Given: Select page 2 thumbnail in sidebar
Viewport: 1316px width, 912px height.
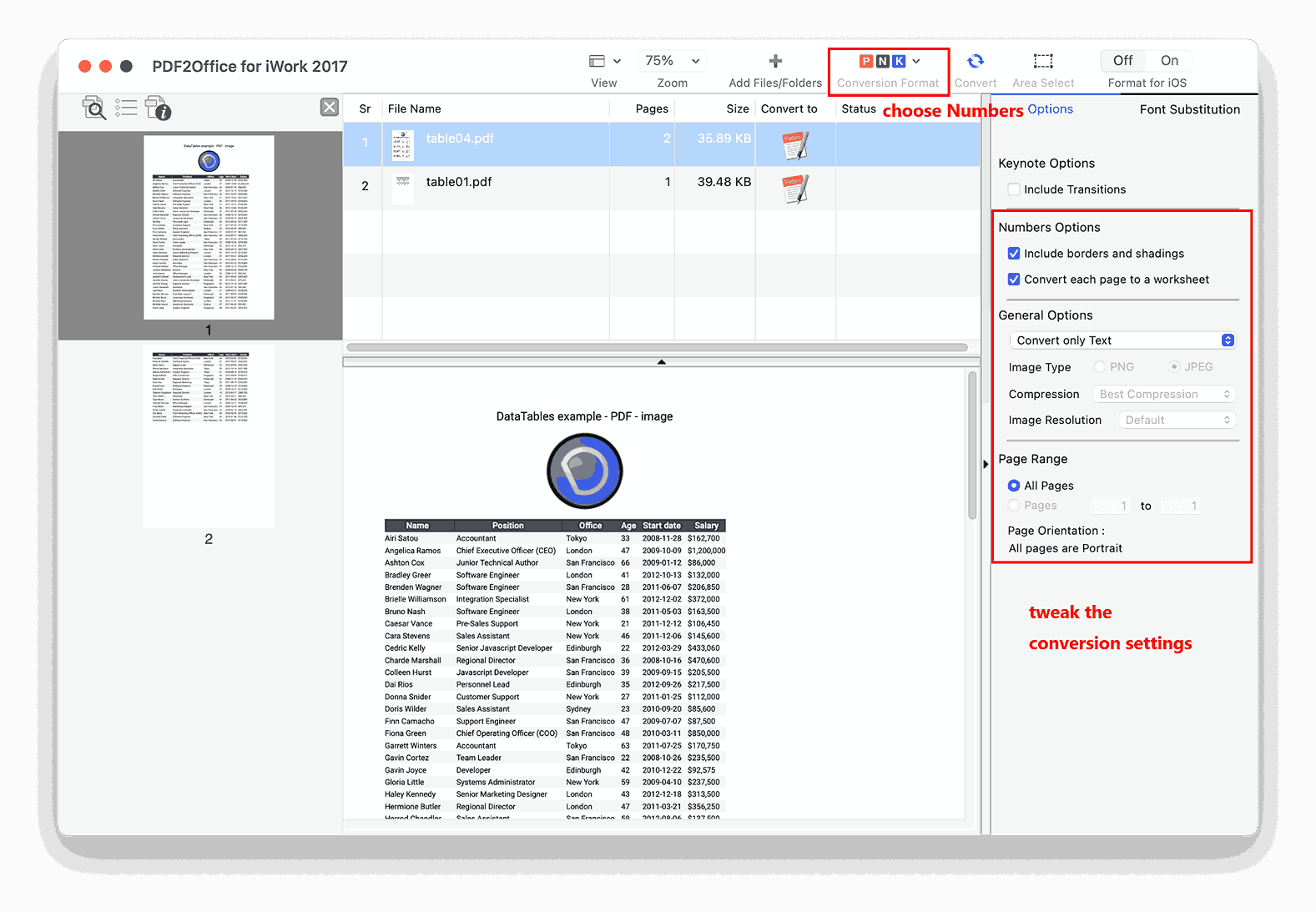Looking at the screenshot, I should pos(209,436).
